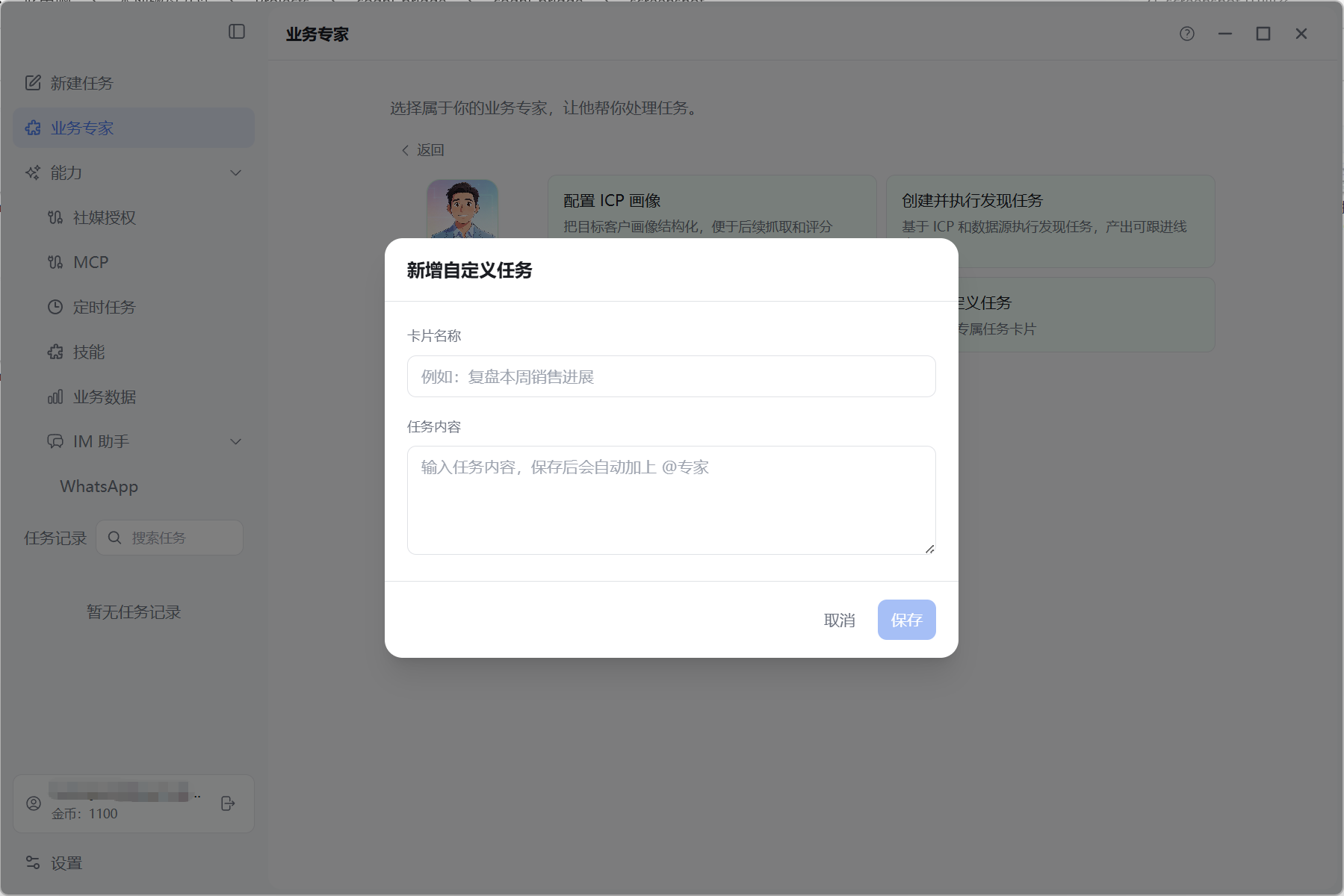Image resolution: width=1344 pixels, height=896 pixels.
Task: Click the search magnifier icon in 搜索任务
Action: 114,538
